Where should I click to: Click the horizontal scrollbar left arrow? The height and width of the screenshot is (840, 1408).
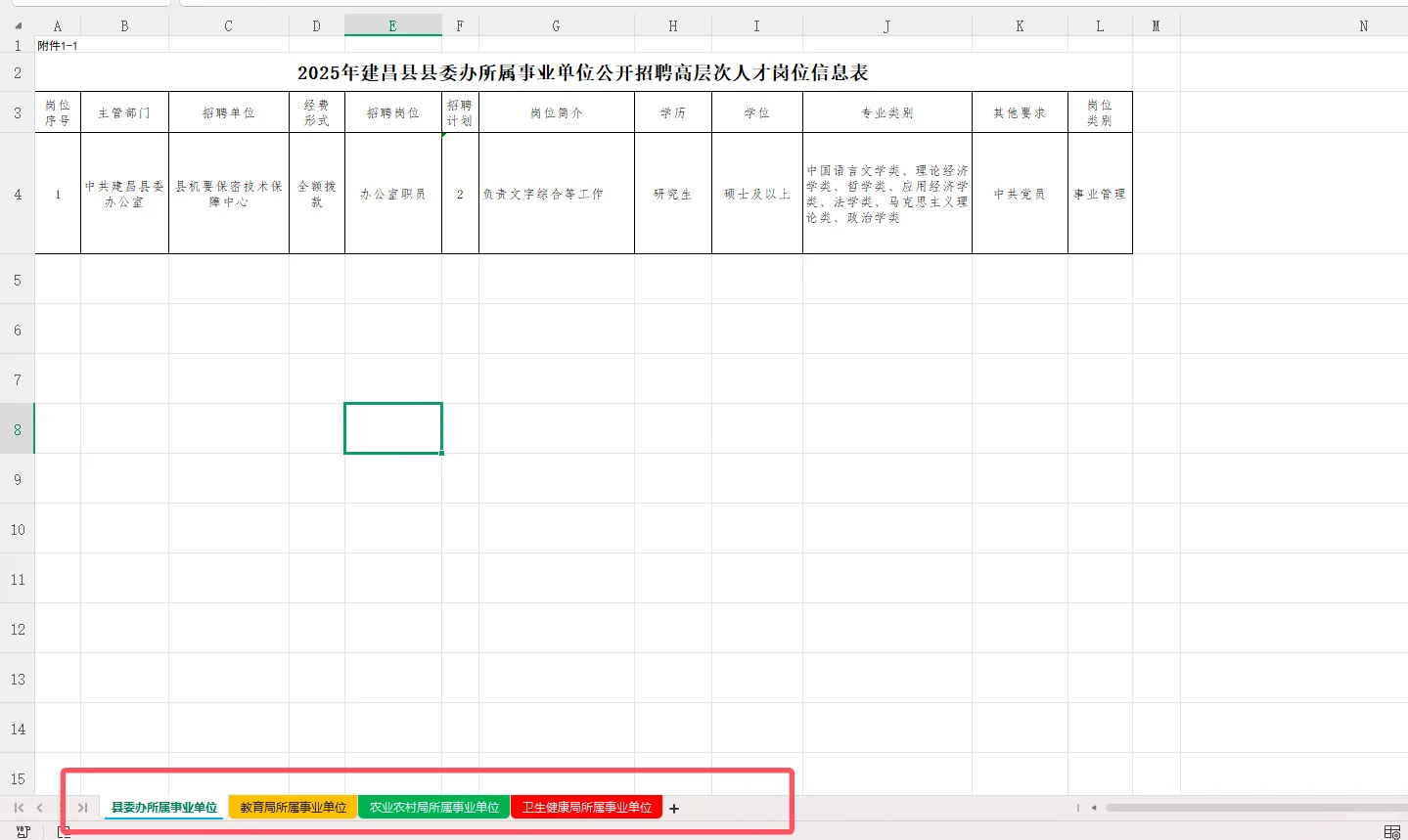click(x=1094, y=808)
